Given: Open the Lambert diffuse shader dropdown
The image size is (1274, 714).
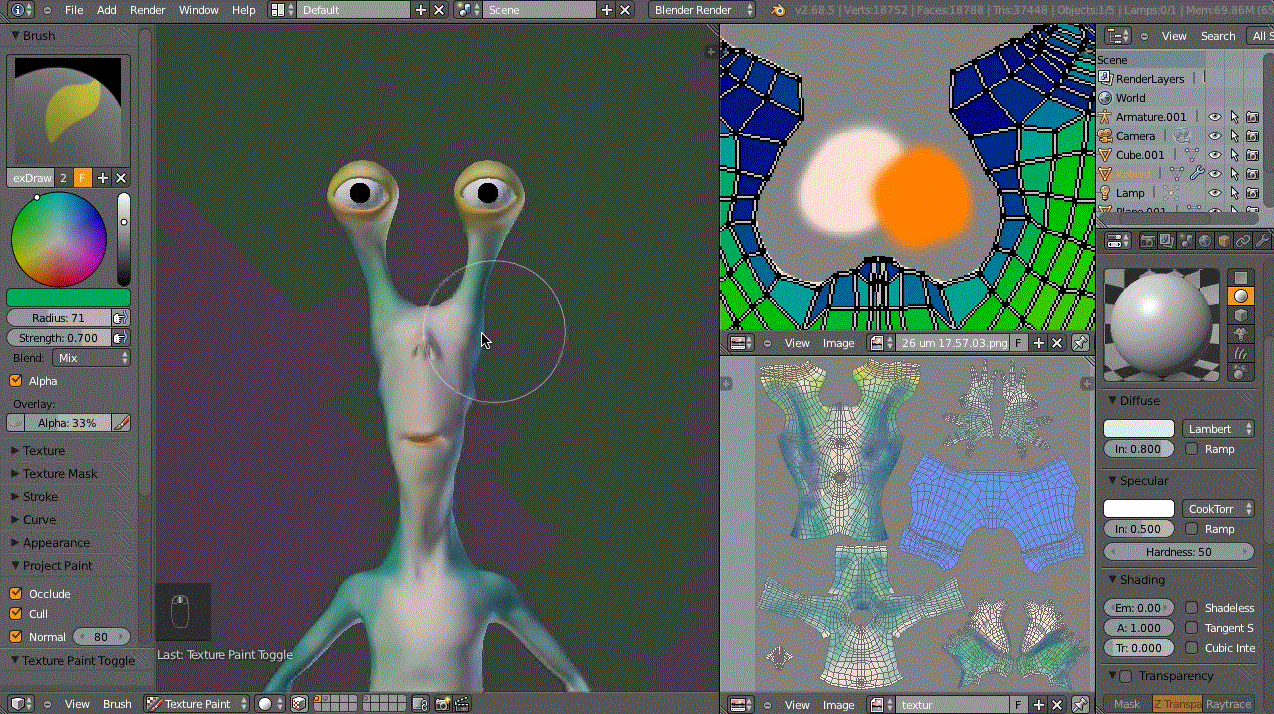Looking at the screenshot, I should (x=1218, y=429).
